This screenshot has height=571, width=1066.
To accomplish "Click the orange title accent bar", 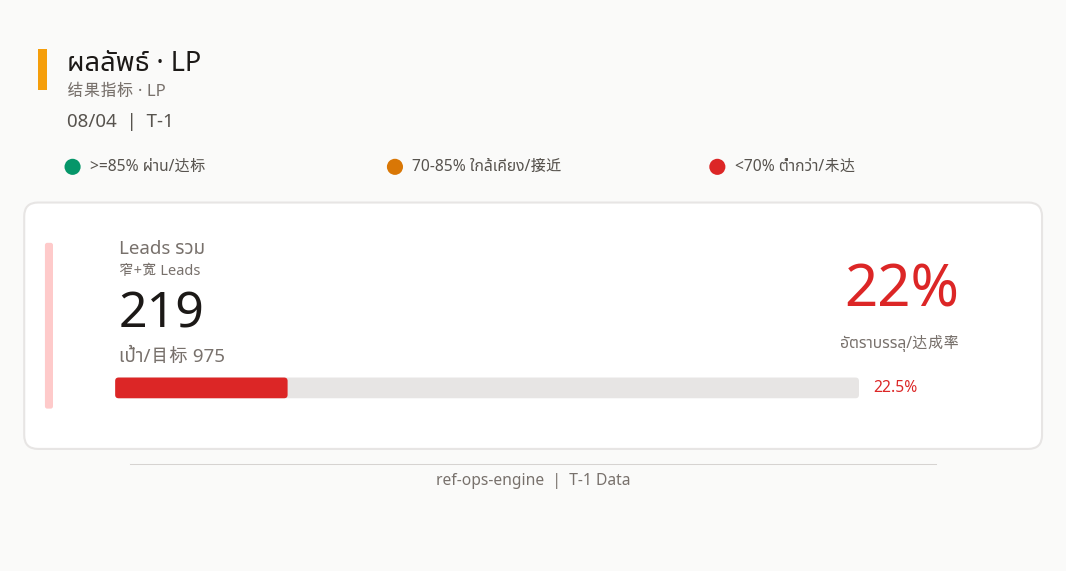I will tap(42, 69).
